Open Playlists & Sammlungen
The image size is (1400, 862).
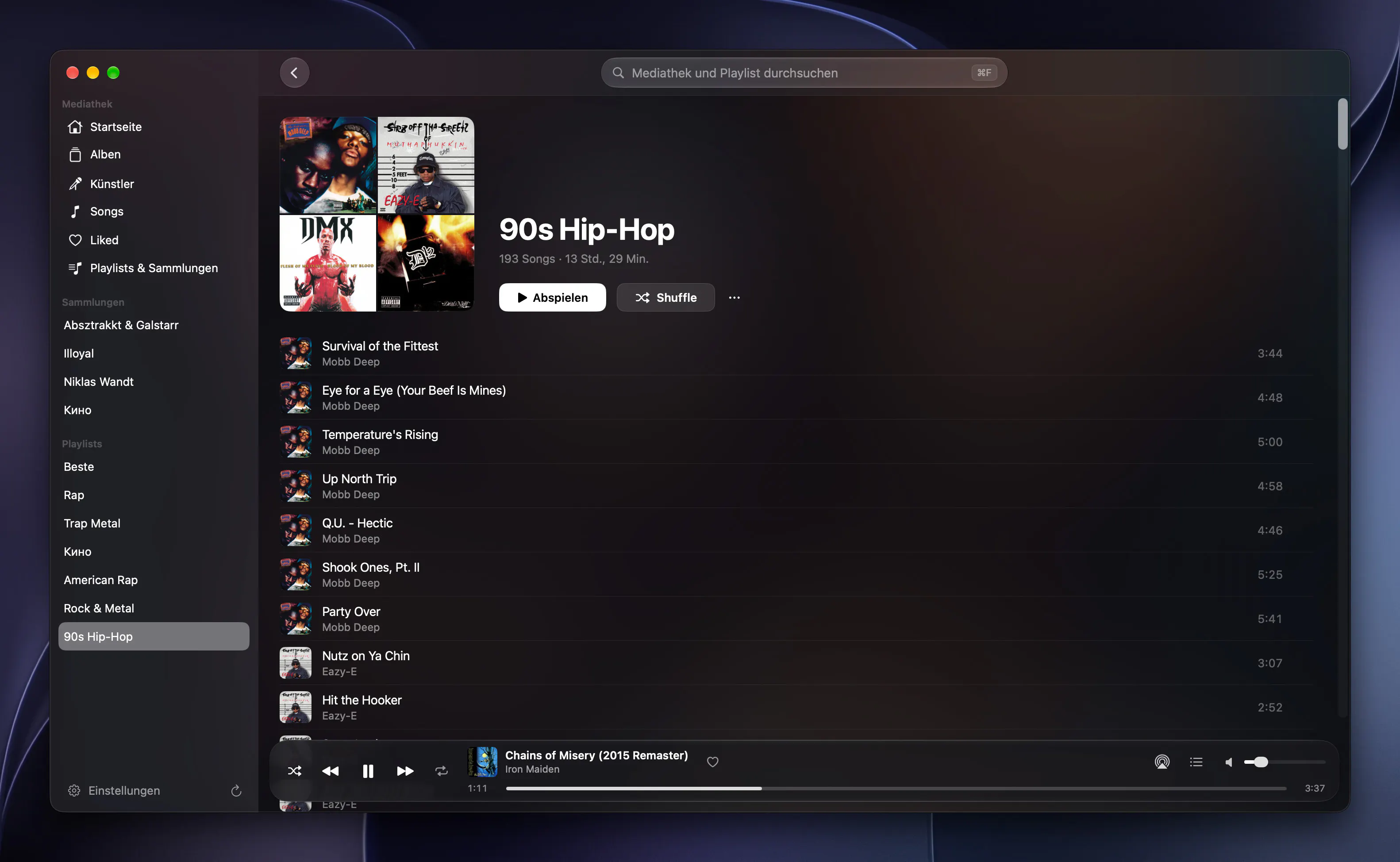point(154,268)
